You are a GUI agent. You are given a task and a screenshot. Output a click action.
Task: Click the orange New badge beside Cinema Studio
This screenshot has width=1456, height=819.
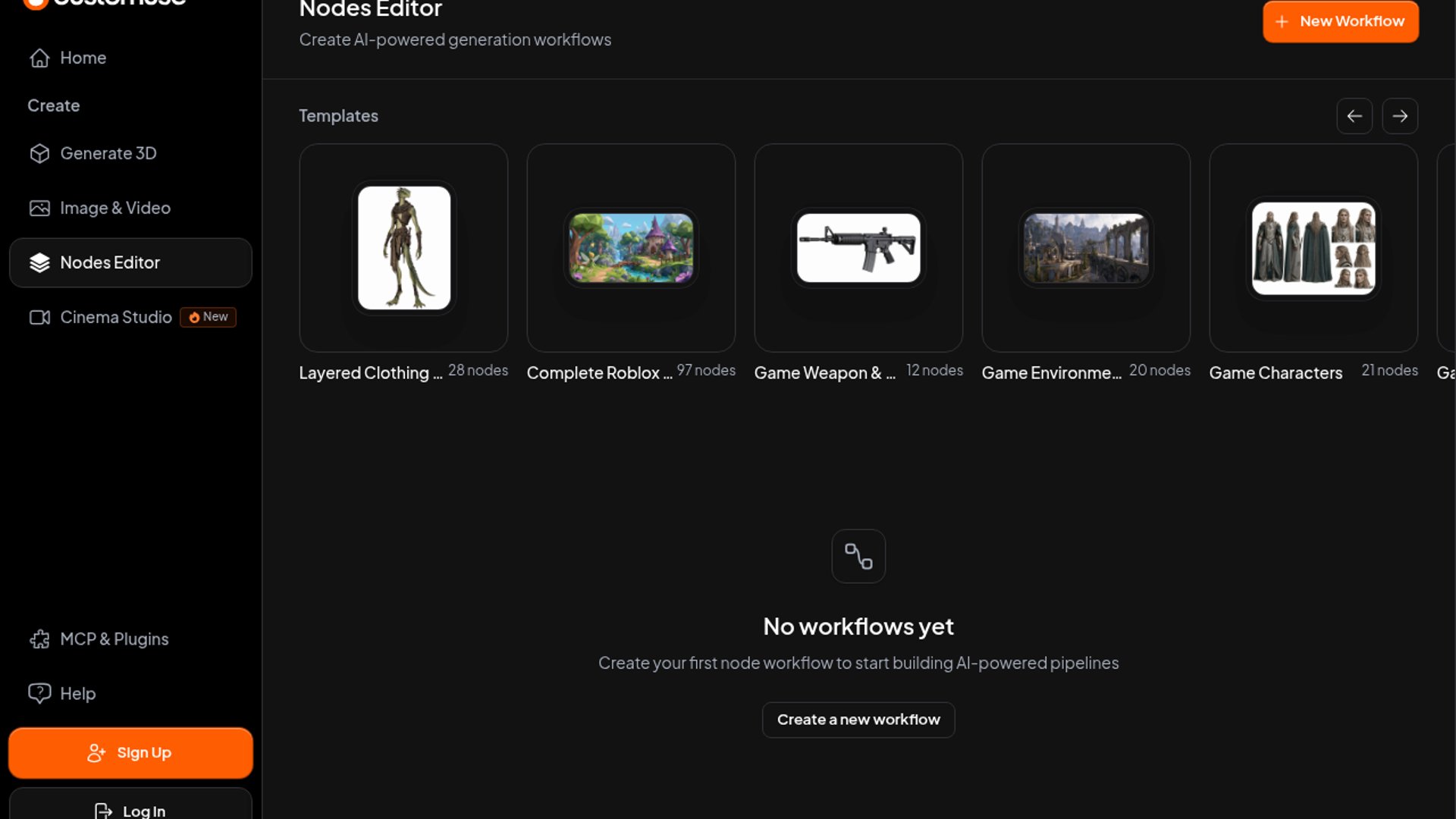(208, 317)
